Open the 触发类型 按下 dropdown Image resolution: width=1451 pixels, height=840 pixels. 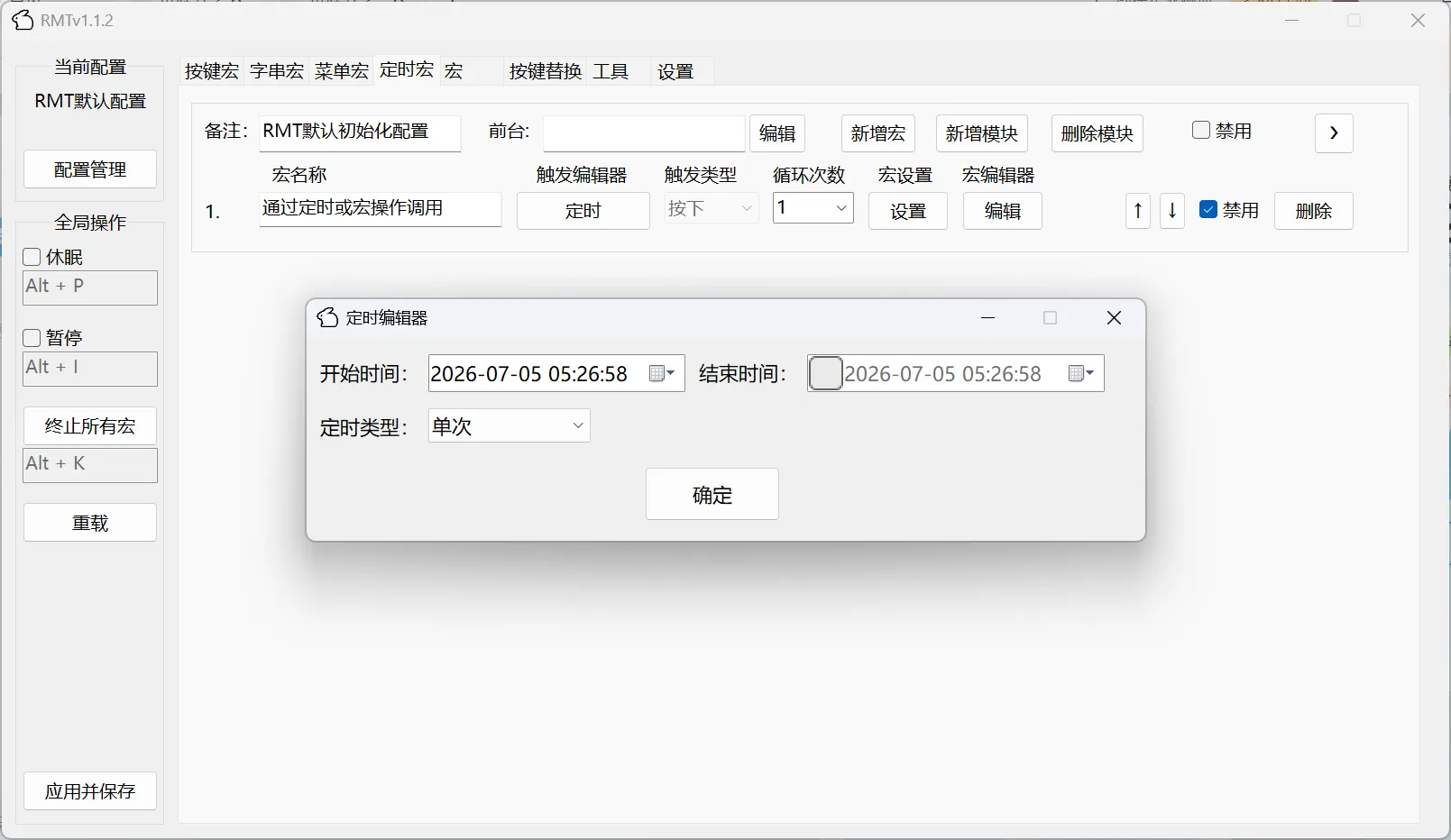[x=712, y=208]
